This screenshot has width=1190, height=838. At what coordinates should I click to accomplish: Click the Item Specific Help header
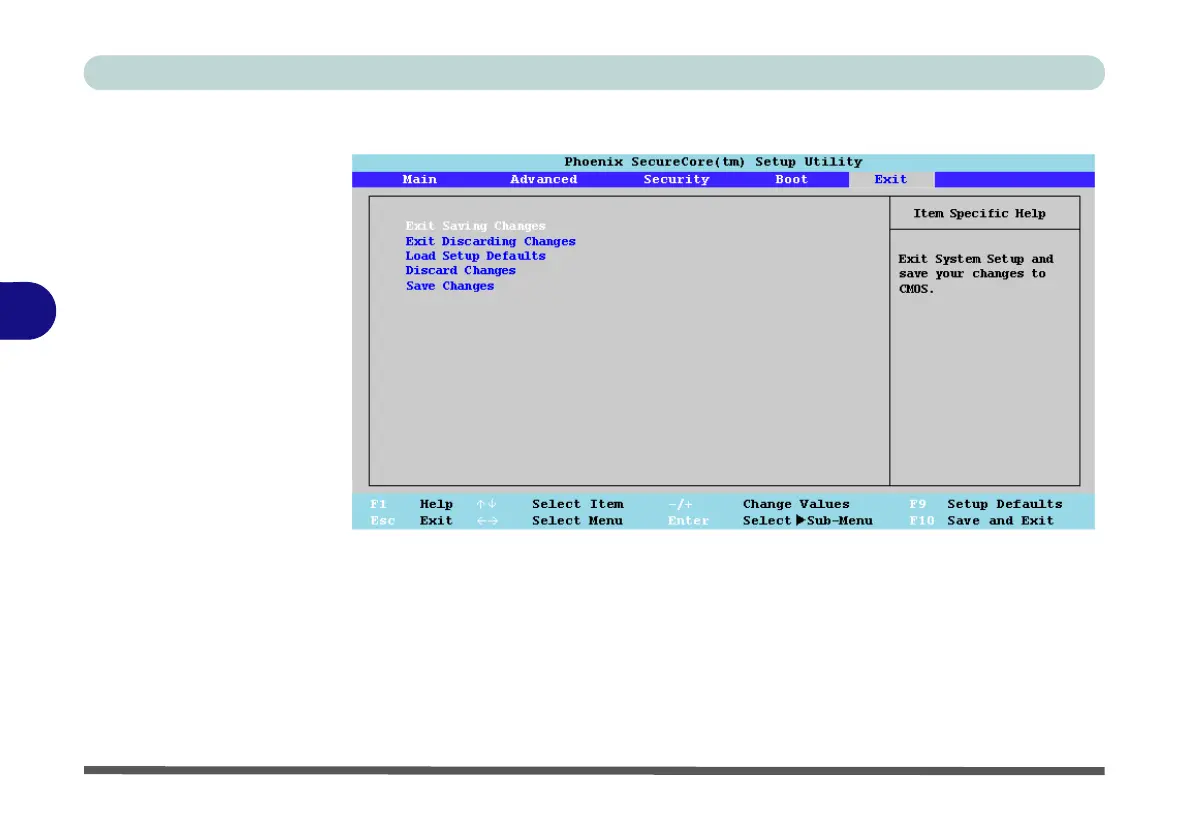[979, 214]
